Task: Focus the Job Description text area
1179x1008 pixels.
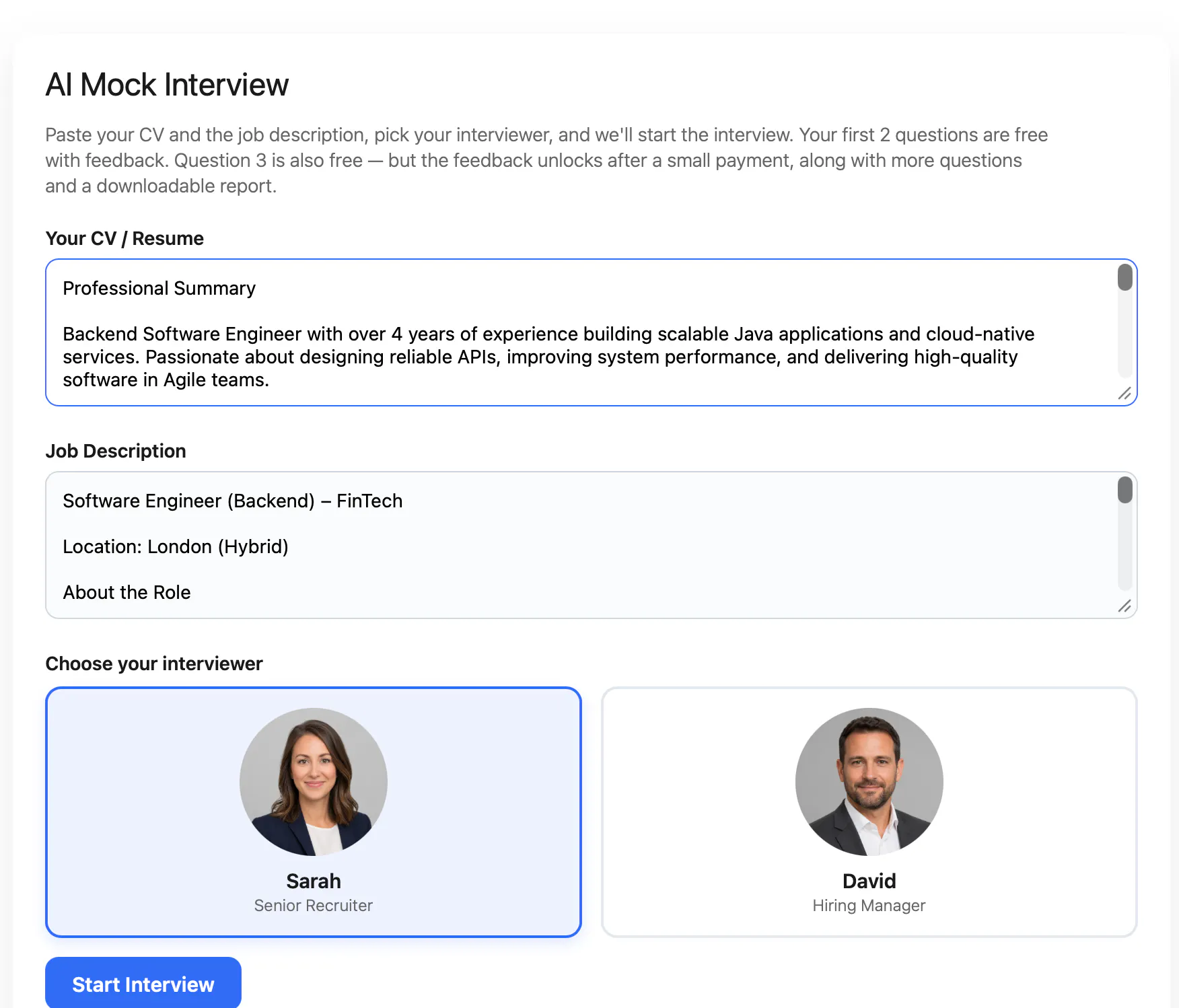Action: 591,545
